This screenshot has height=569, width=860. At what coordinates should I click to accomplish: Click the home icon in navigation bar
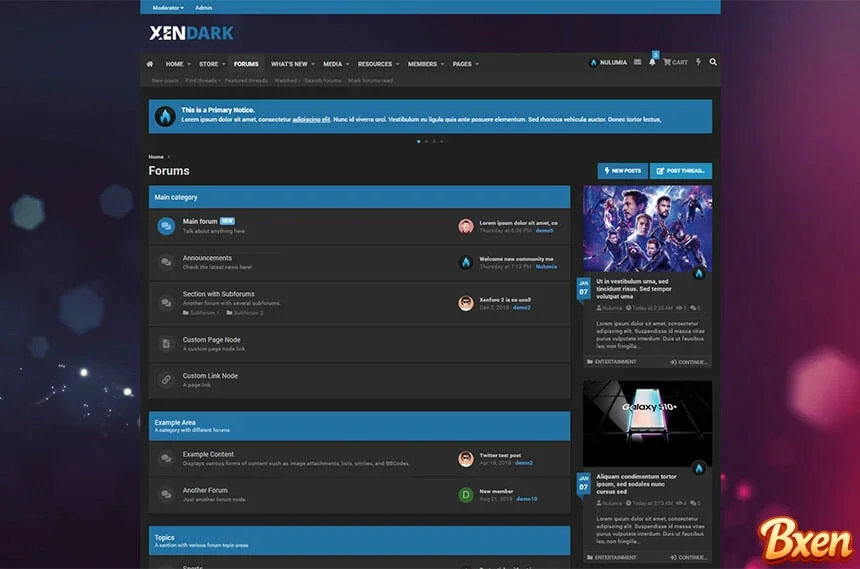pyautogui.click(x=150, y=64)
